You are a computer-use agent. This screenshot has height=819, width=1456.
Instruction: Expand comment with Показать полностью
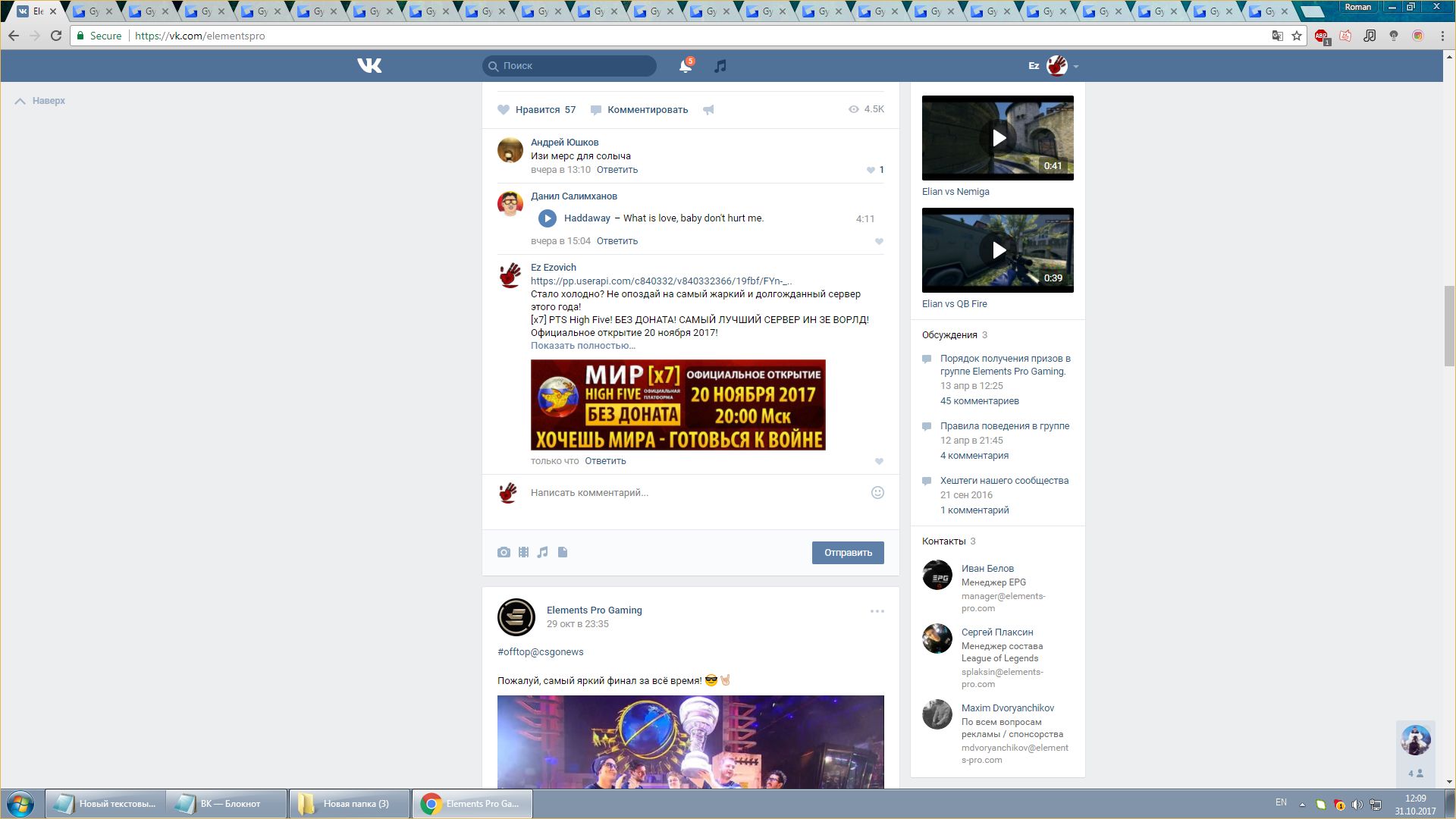[x=582, y=346]
